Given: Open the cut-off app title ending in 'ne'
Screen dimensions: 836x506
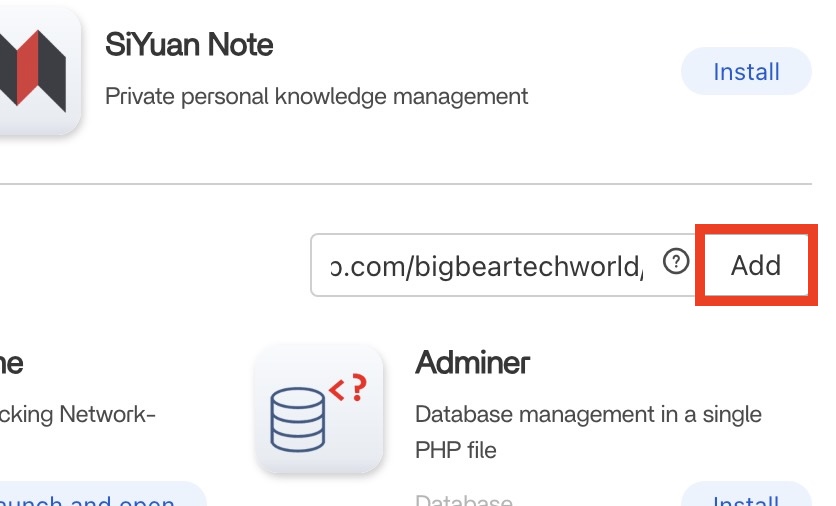Looking at the screenshot, I should [x=11, y=364].
